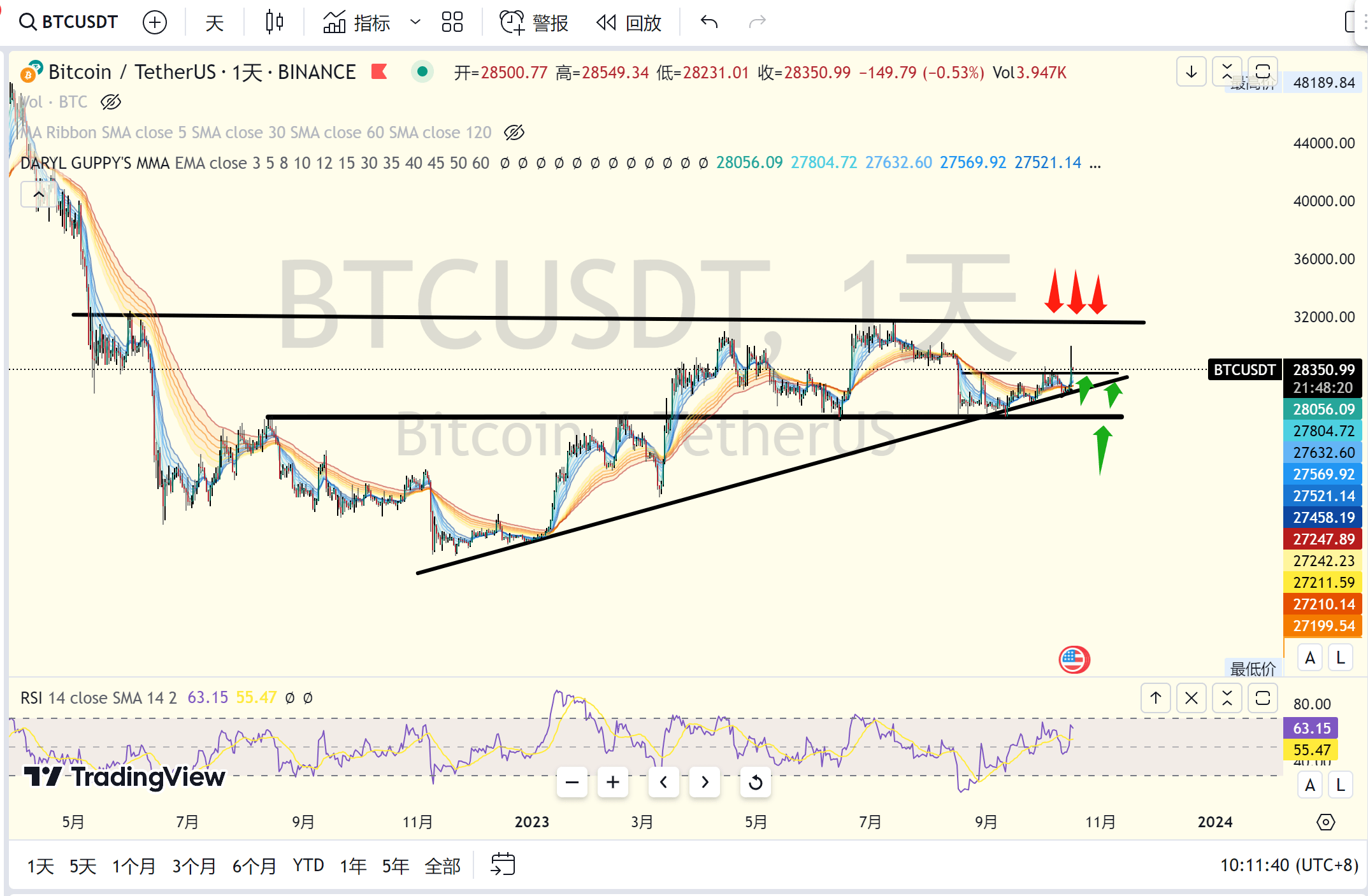Move the RSI pane up
Viewport: 1368px width, 896px height.
1156,698
